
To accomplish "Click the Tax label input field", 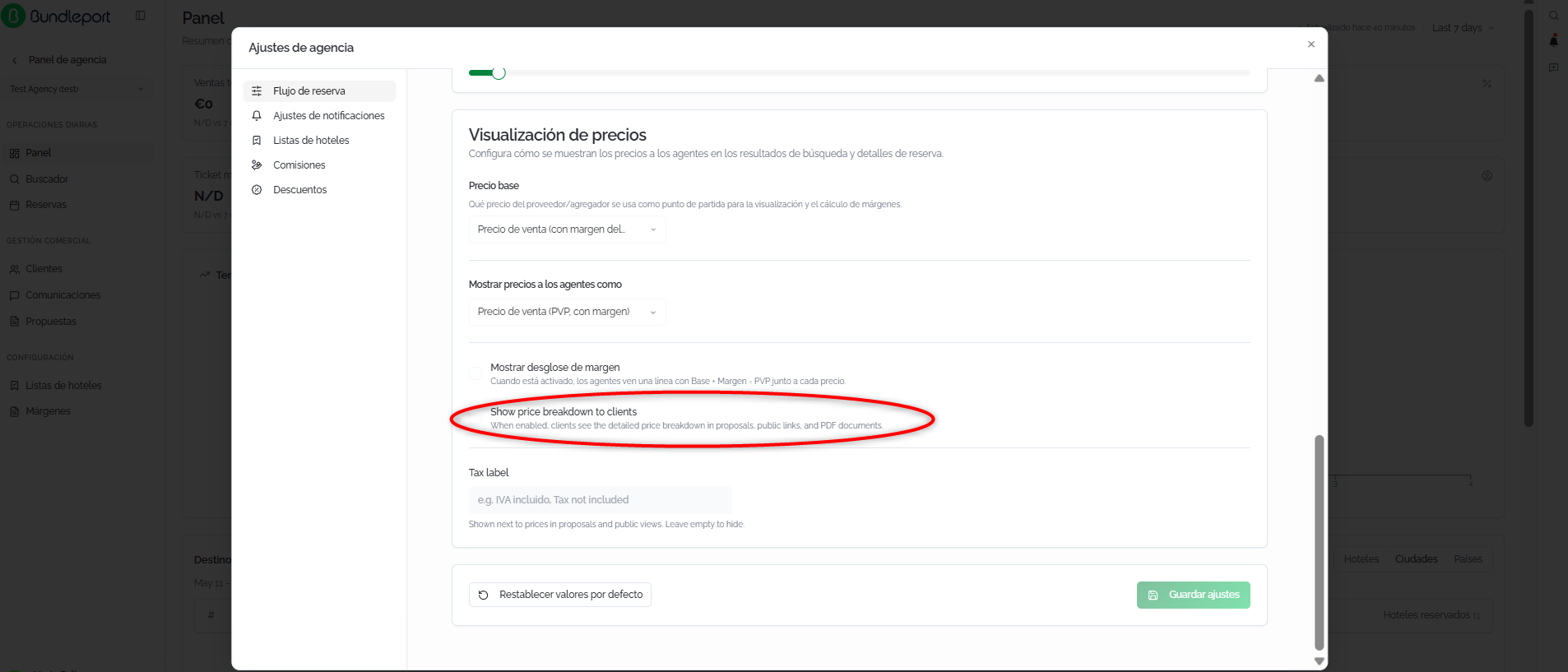I will 600,500.
